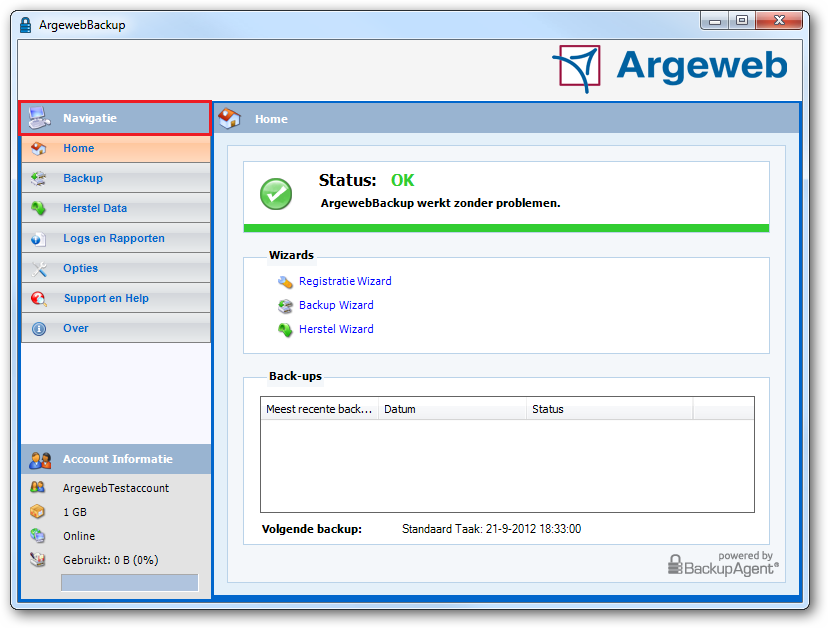Open the Opties section
Image resolution: width=828 pixels, height=628 pixels.
point(116,268)
